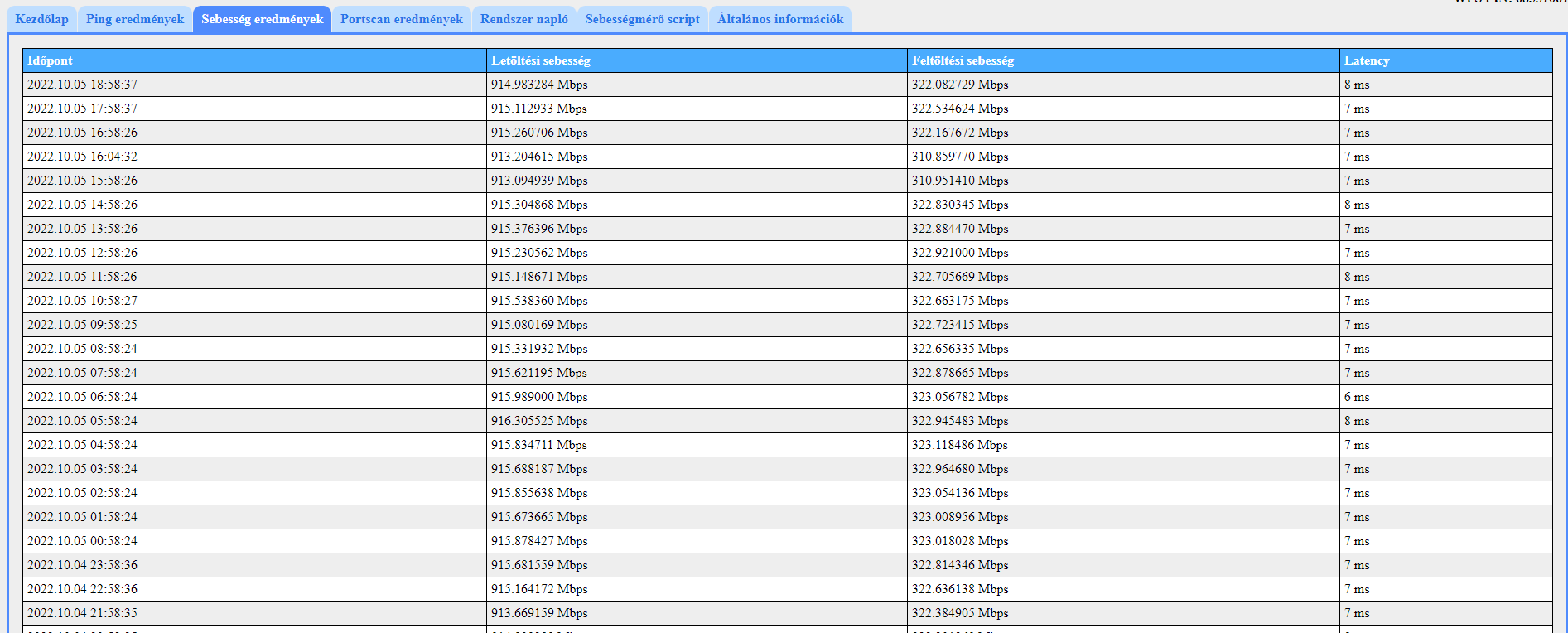Click upload value 322.830345 Mbps
Viewport: 1568px width, 633px height.
(x=960, y=205)
